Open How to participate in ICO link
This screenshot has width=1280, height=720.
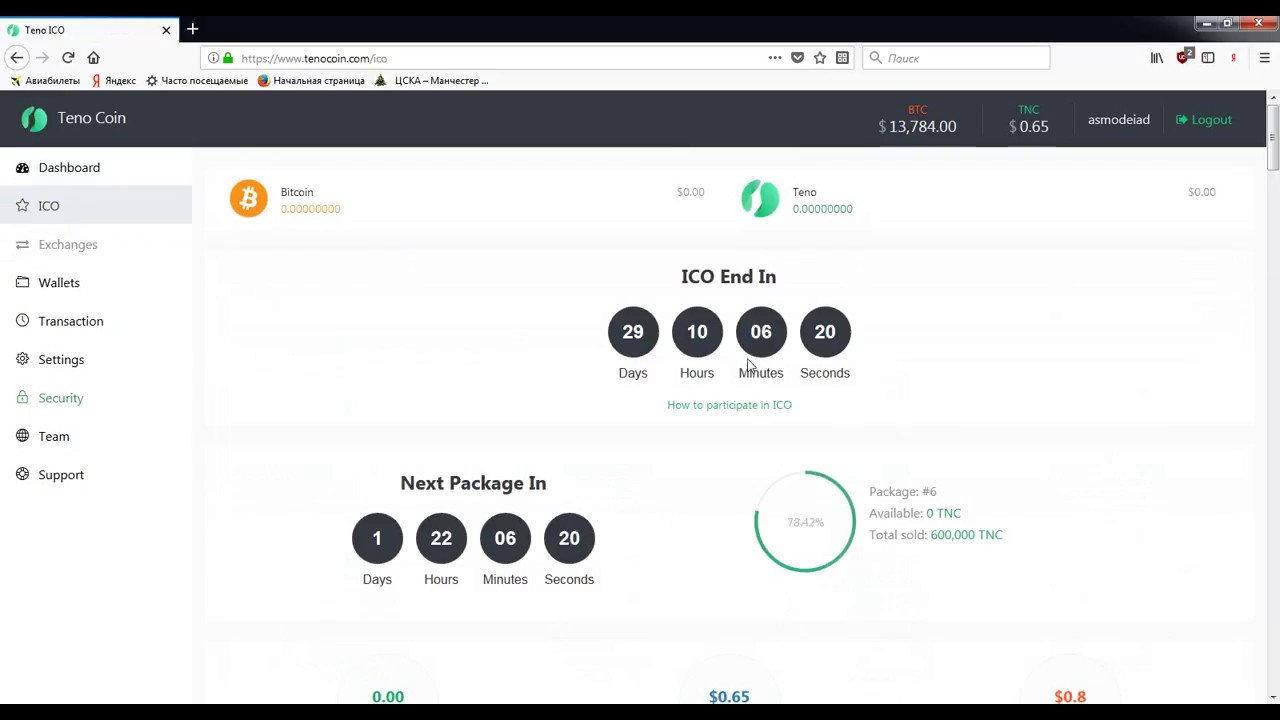[729, 405]
